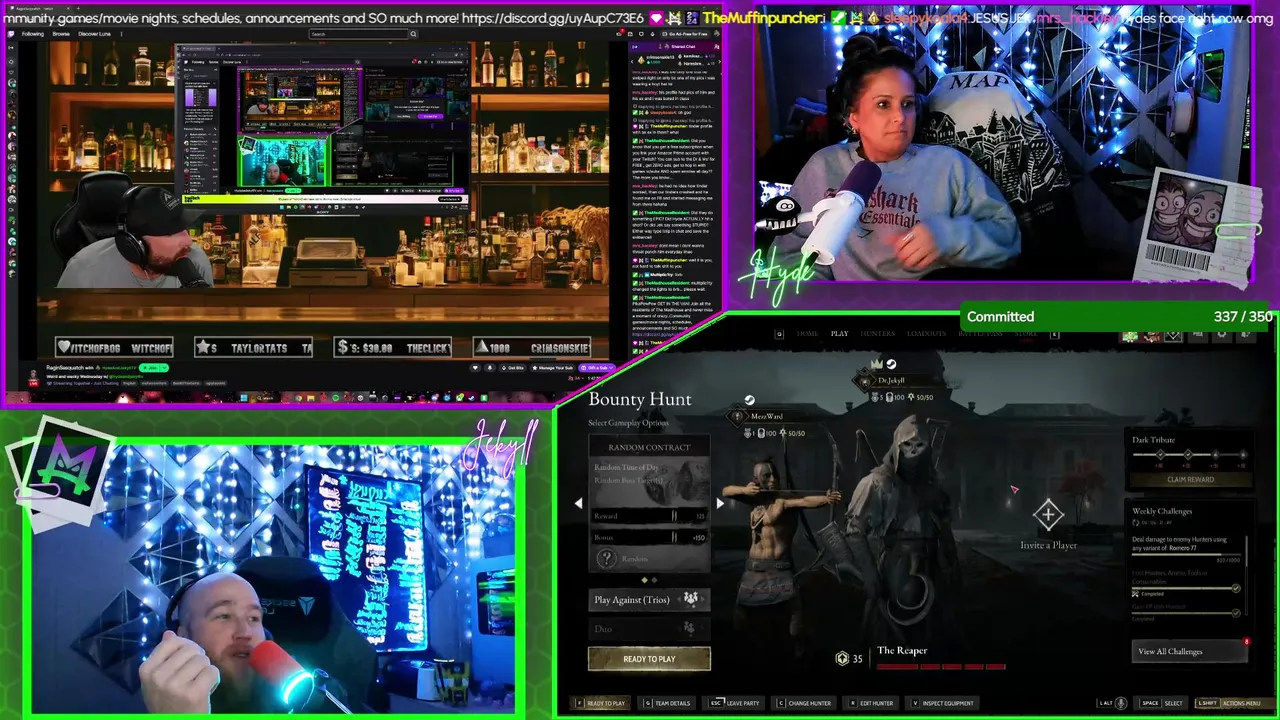Click the Twitch search field

(x=358, y=34)
